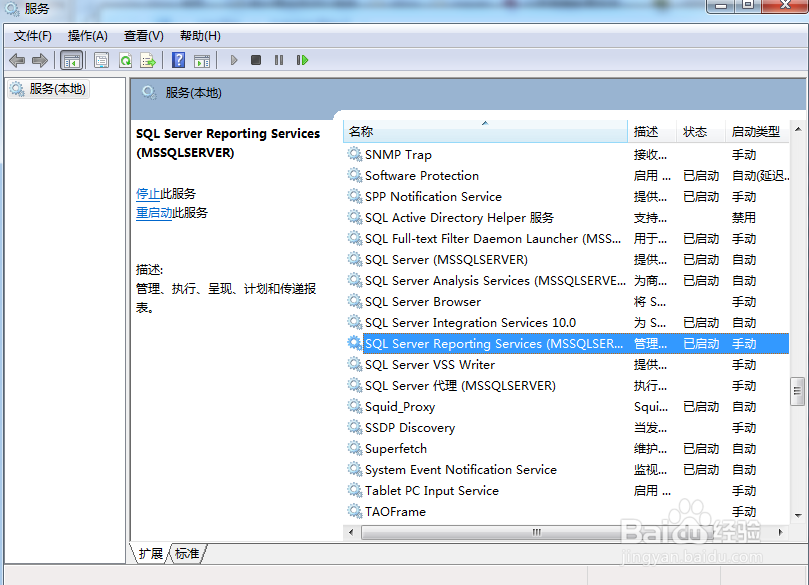Click gear icon of SQL Server Browser
809x585 pixels.
[x=354, y=301]
